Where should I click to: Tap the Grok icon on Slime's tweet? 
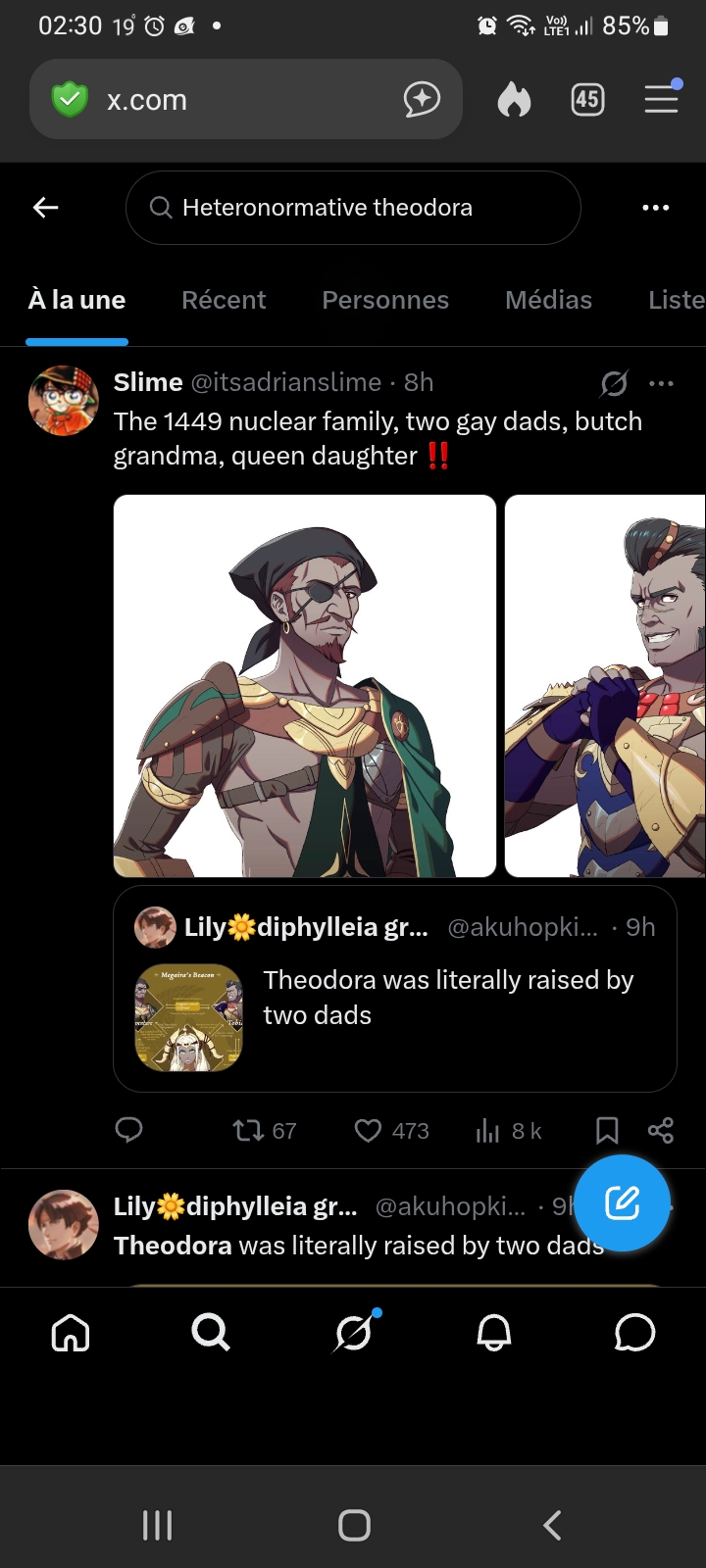click(x=615, y=383)
